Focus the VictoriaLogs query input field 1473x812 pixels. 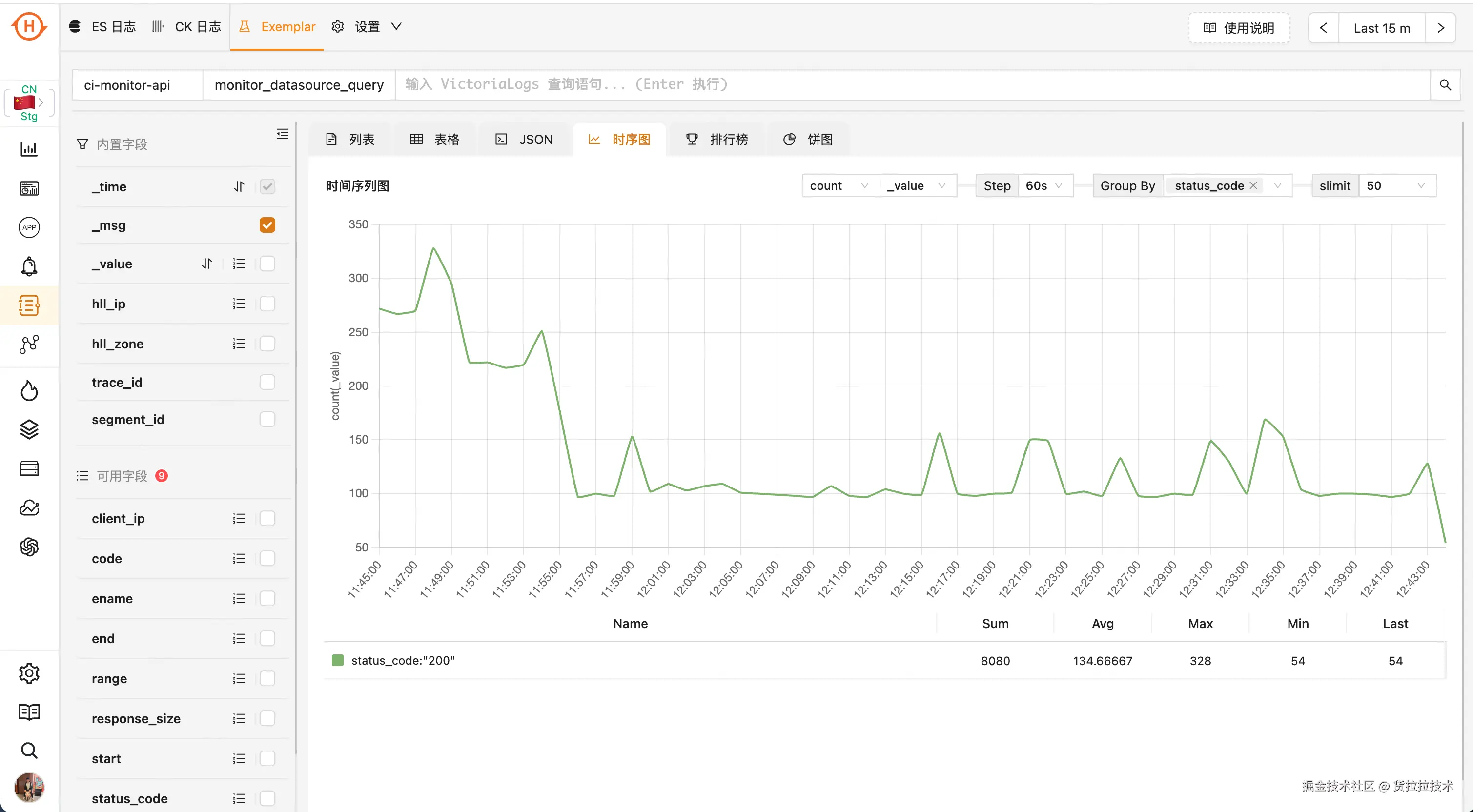coord(912,84)
